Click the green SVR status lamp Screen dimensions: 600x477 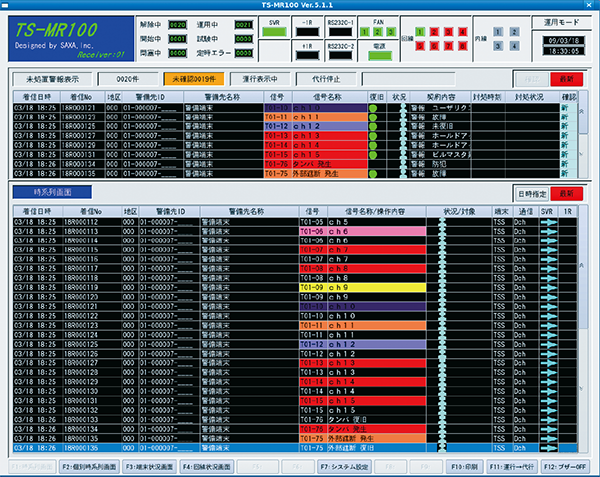tap(274, 32)
